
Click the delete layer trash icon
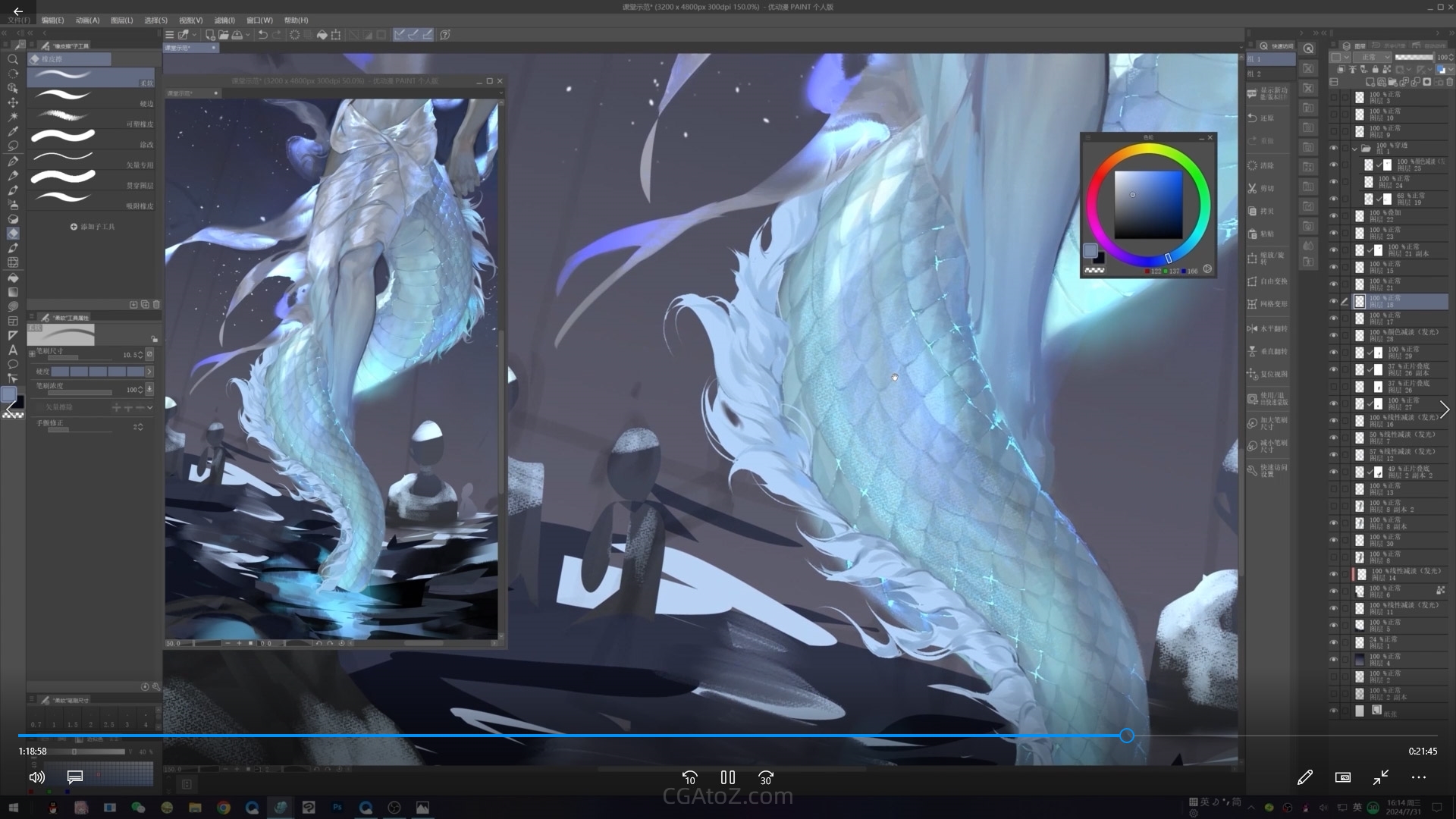click(x=1450, y=82)
